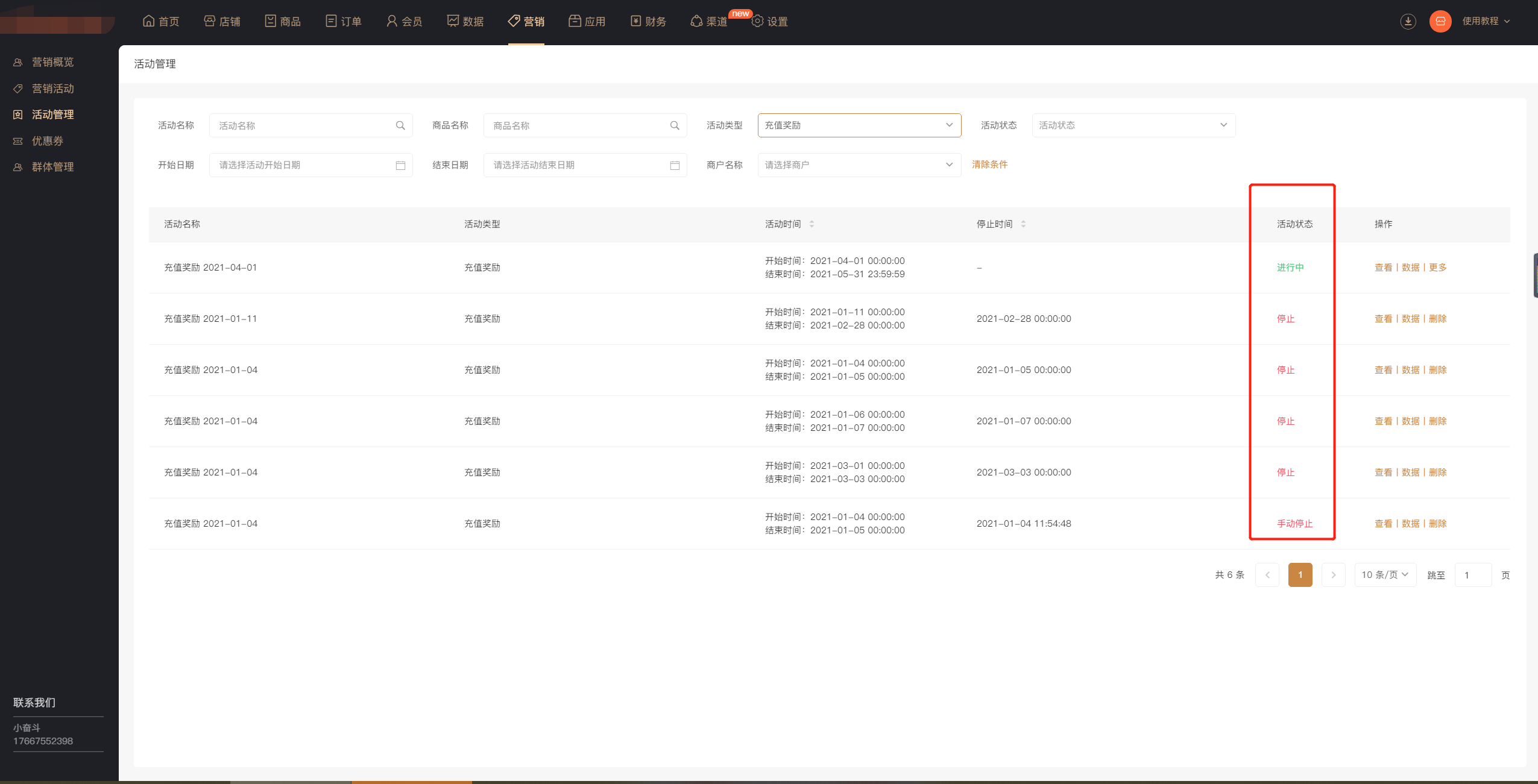This screenshot has width=1538, height=784.
Task: Open calendar icon for 结束日期
Action: click(675, 165)
